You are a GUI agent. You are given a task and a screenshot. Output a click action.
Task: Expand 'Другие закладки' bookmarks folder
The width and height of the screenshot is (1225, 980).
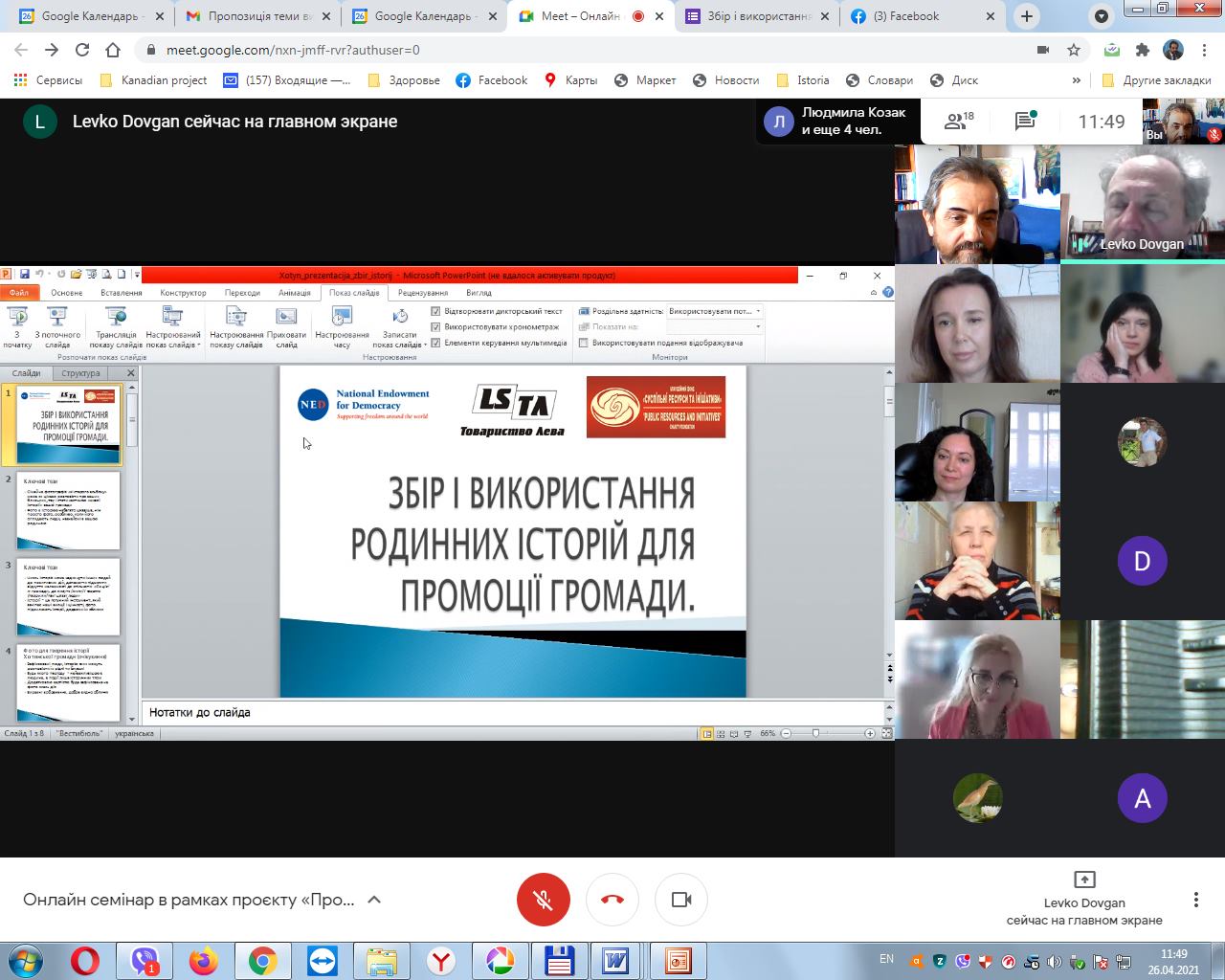tap(1156, 80)
